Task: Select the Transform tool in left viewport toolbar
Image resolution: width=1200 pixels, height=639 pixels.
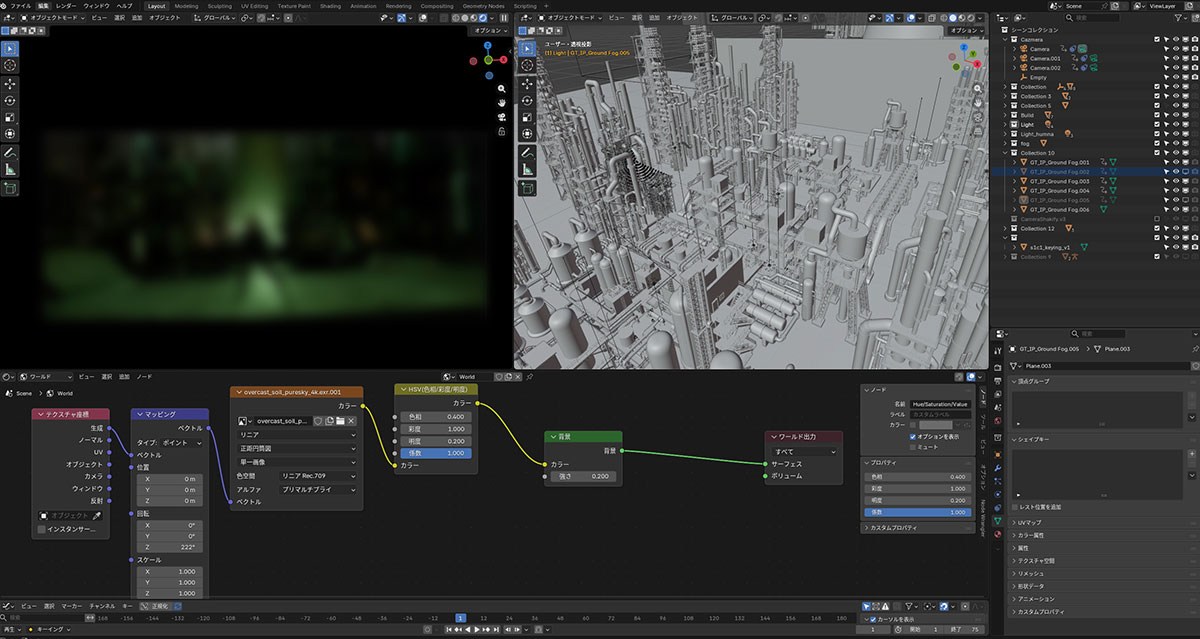Action: [x=10, y=133]
